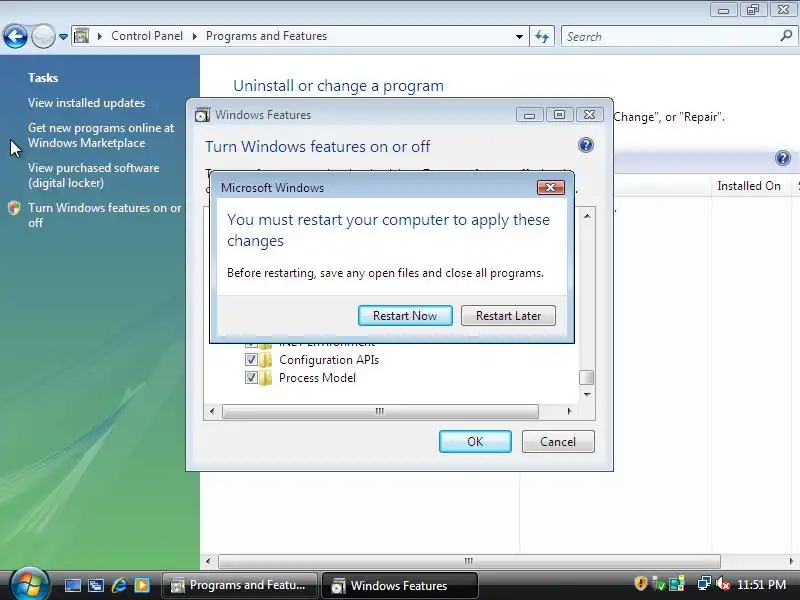Open the recent pages dropdown arrow
The width and height of the screenshot is (800, 600).
tap(63, 37)
